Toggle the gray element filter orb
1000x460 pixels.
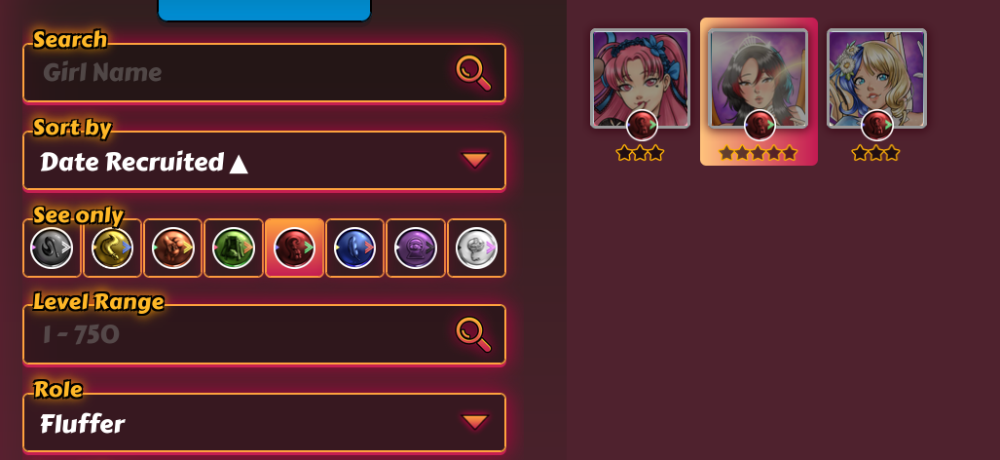(x=52, y=248)
